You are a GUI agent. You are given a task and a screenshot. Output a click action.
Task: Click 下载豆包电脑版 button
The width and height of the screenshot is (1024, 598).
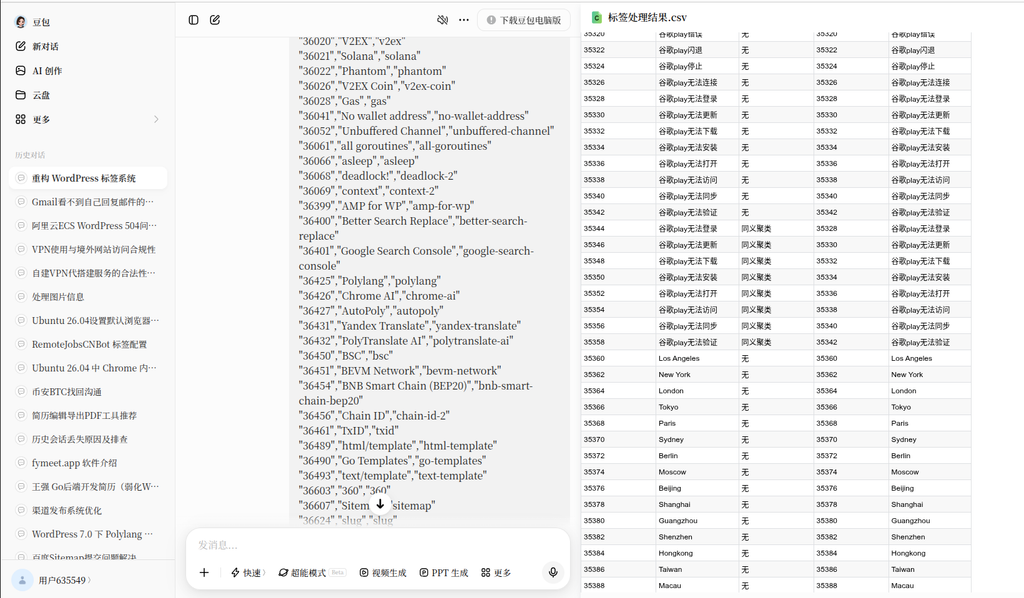[524, 20]
